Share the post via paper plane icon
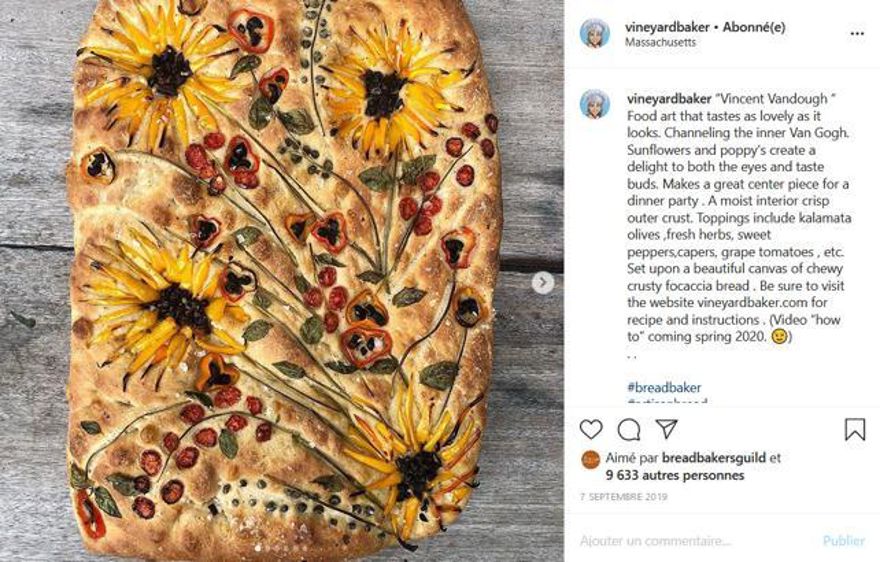880x562 pixels. (x=666, y=429)
